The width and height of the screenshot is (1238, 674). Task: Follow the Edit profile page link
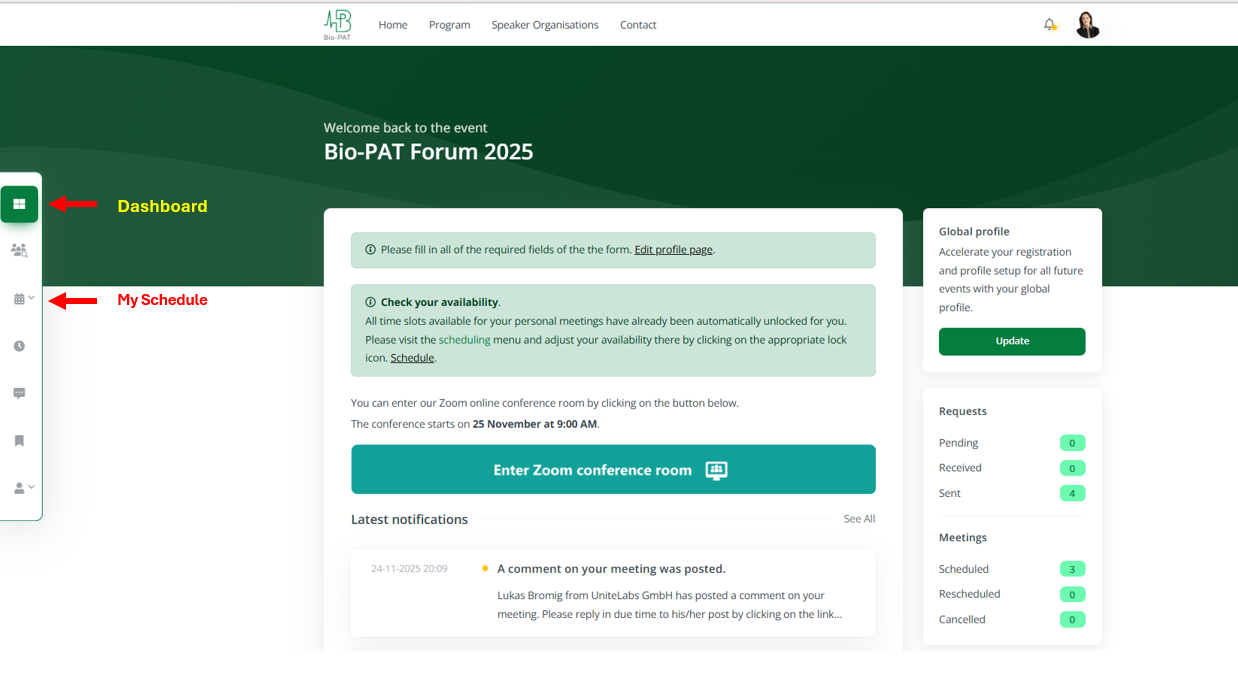tap(673, 250)
